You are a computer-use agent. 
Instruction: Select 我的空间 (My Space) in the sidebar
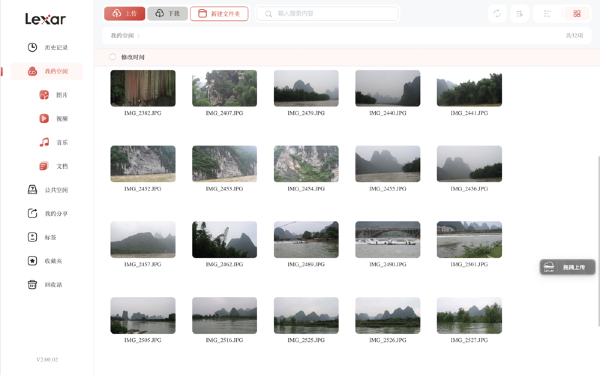[x=47, y=71]
